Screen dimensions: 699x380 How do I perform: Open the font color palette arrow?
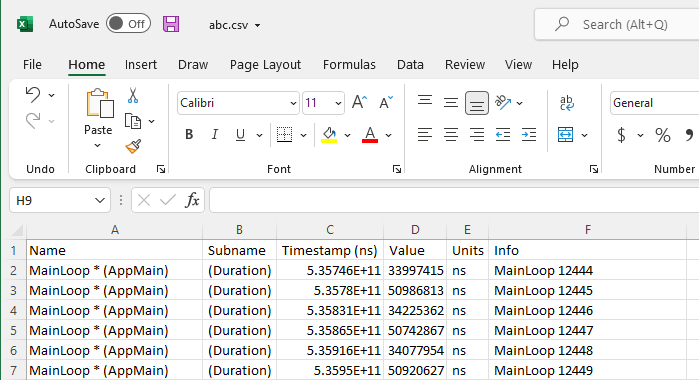389,135
